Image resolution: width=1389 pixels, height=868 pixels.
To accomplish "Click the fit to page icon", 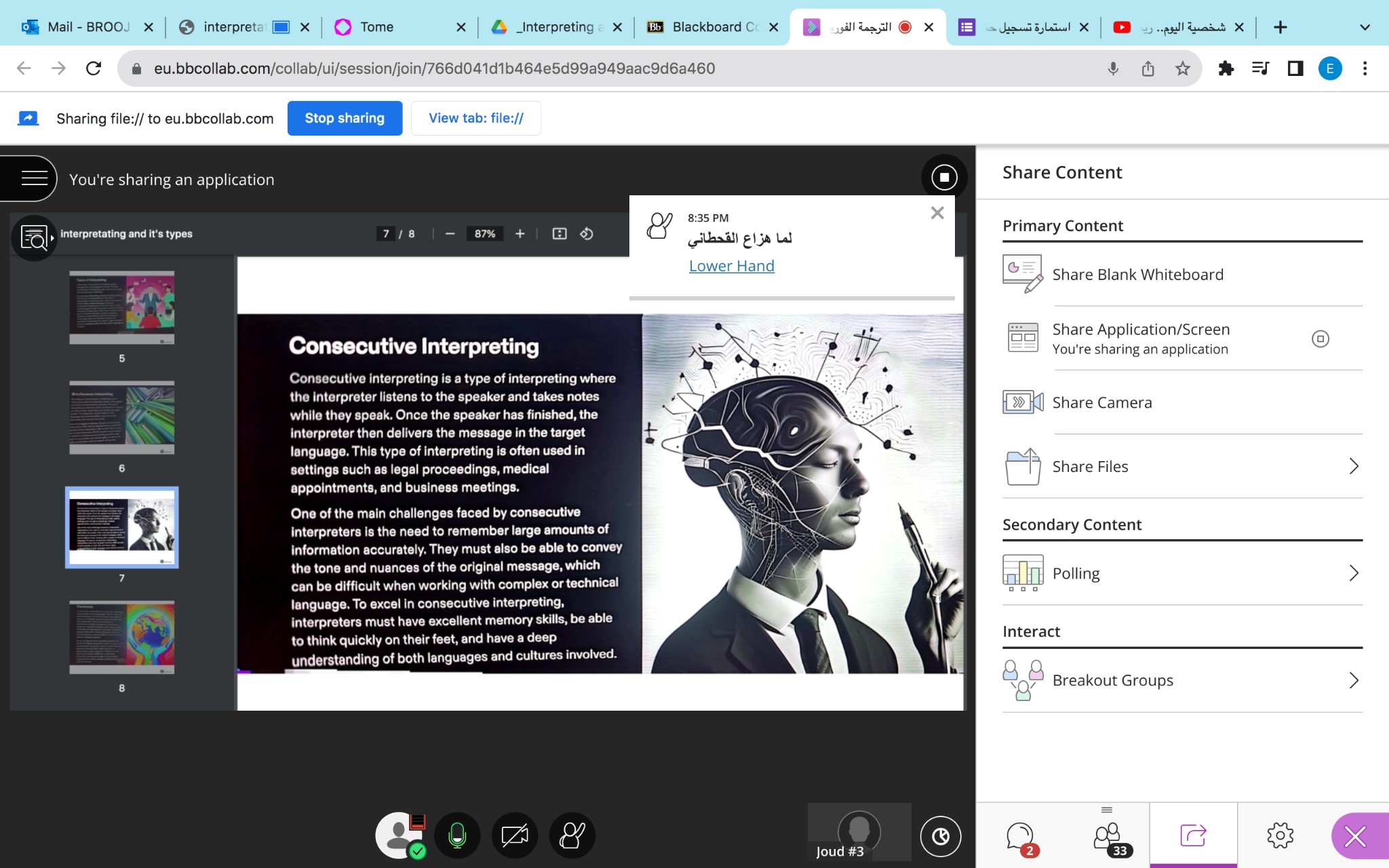I will (560, 233).
